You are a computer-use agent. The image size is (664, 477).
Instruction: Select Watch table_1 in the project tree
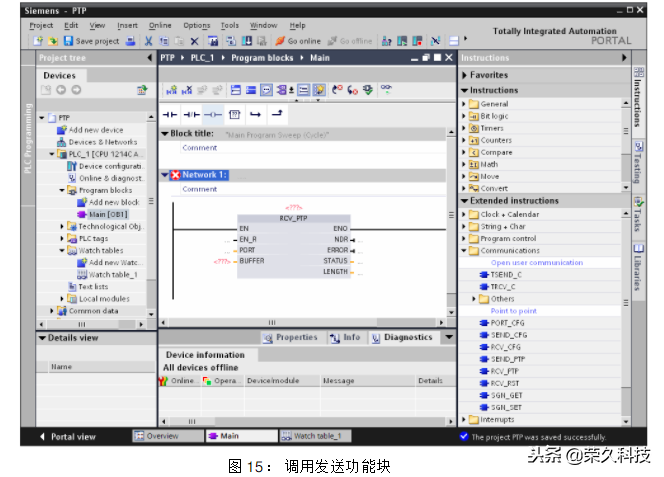tap(108, 275)
